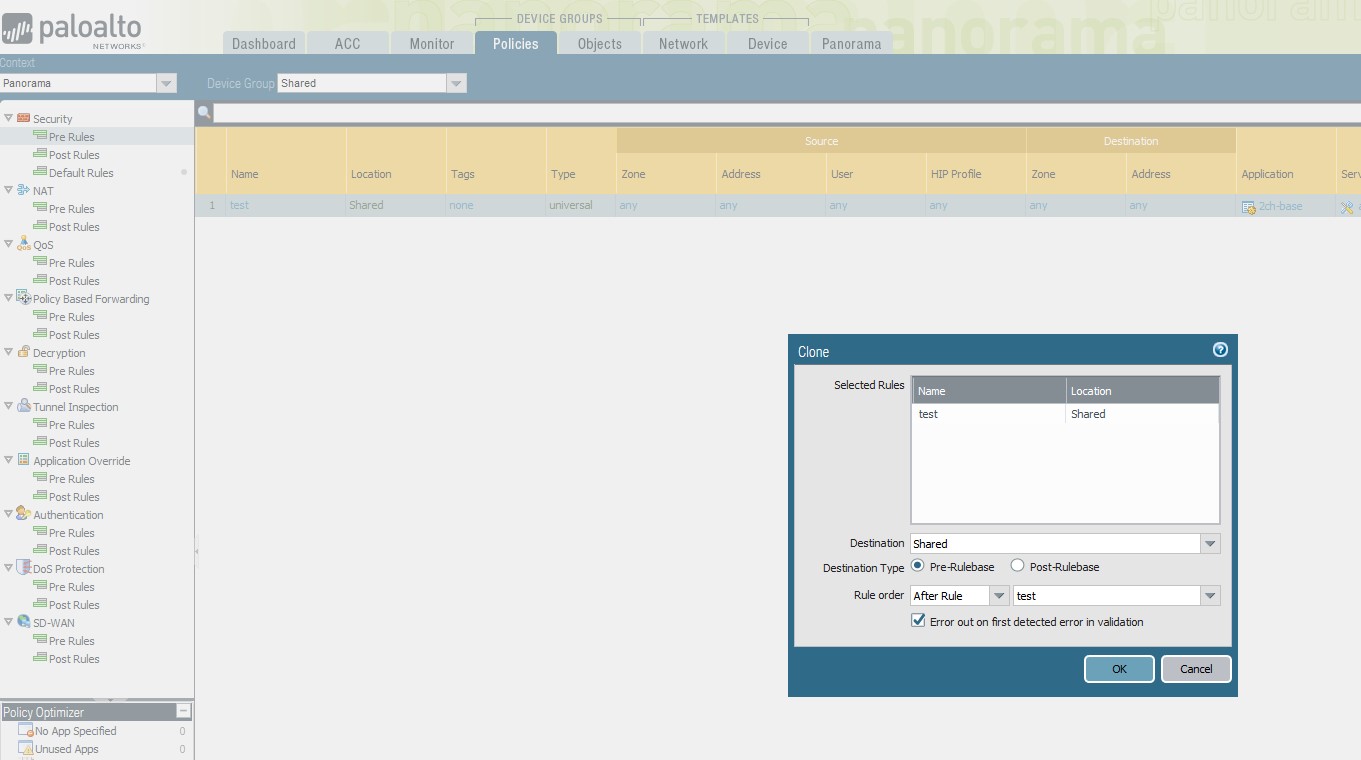Switch to the Objects tab
This screenshot has width=1361, height=760.
click(x=598, y=42)
